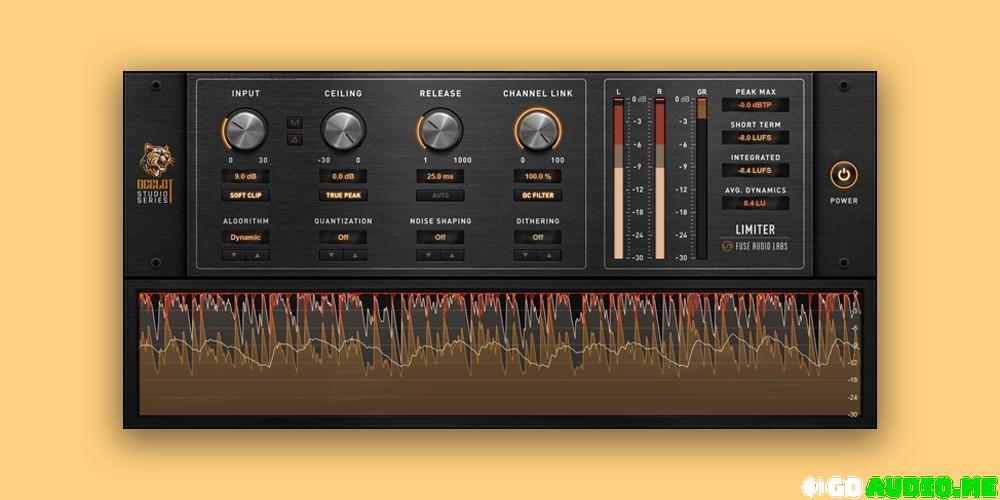1000x500 pixels.
Task: Open the Dithering Off dropdown
Action: click(538, 237)
